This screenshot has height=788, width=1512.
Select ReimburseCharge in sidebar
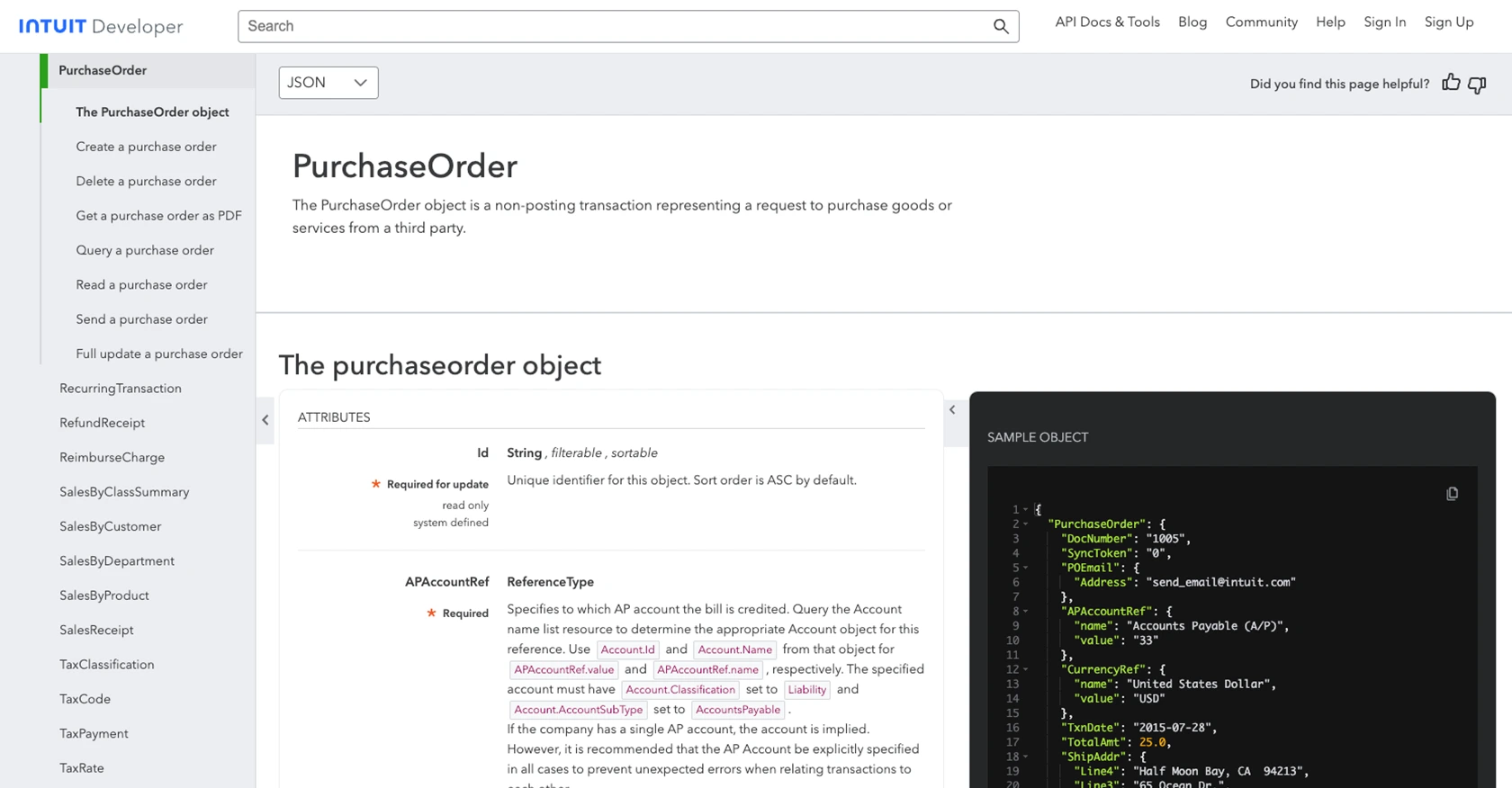(112, 457)
